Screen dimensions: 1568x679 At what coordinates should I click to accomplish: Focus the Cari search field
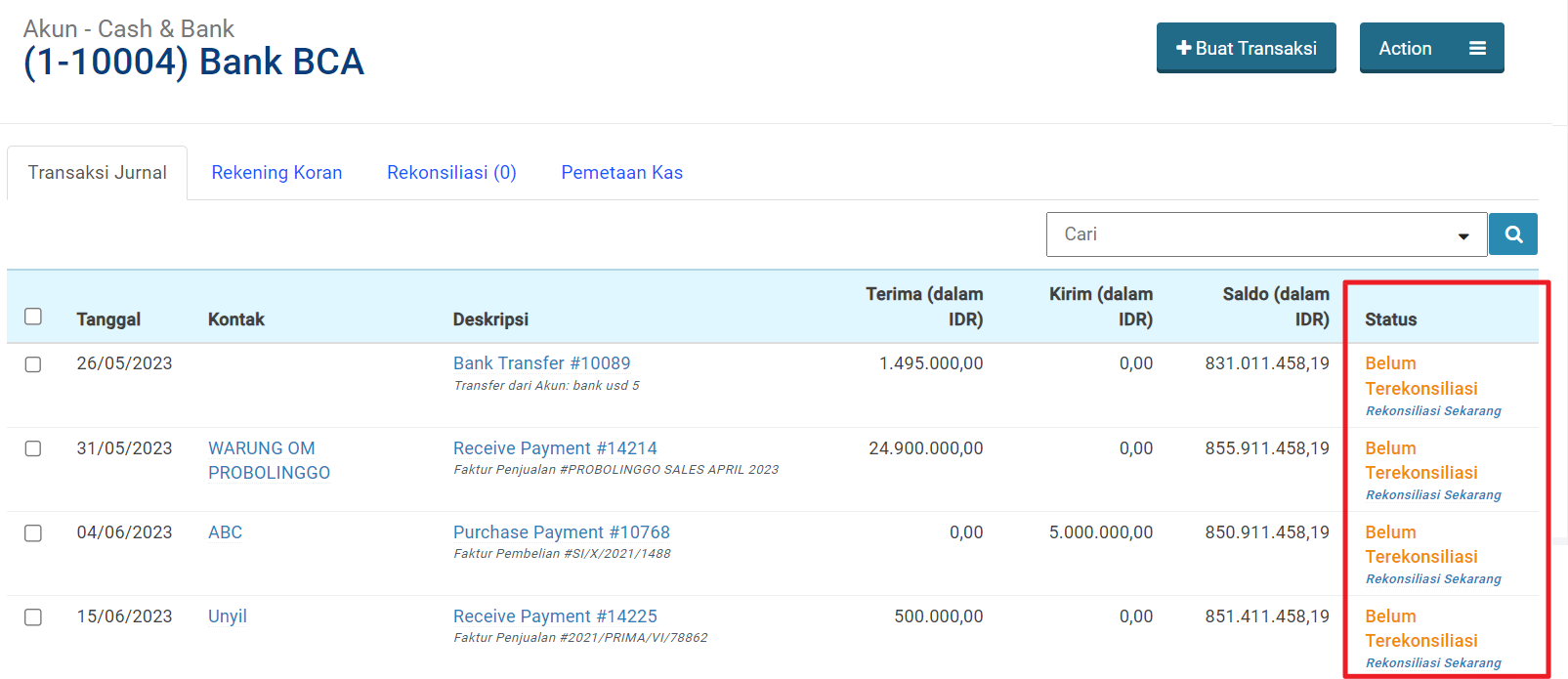[x=1266, y=234]
